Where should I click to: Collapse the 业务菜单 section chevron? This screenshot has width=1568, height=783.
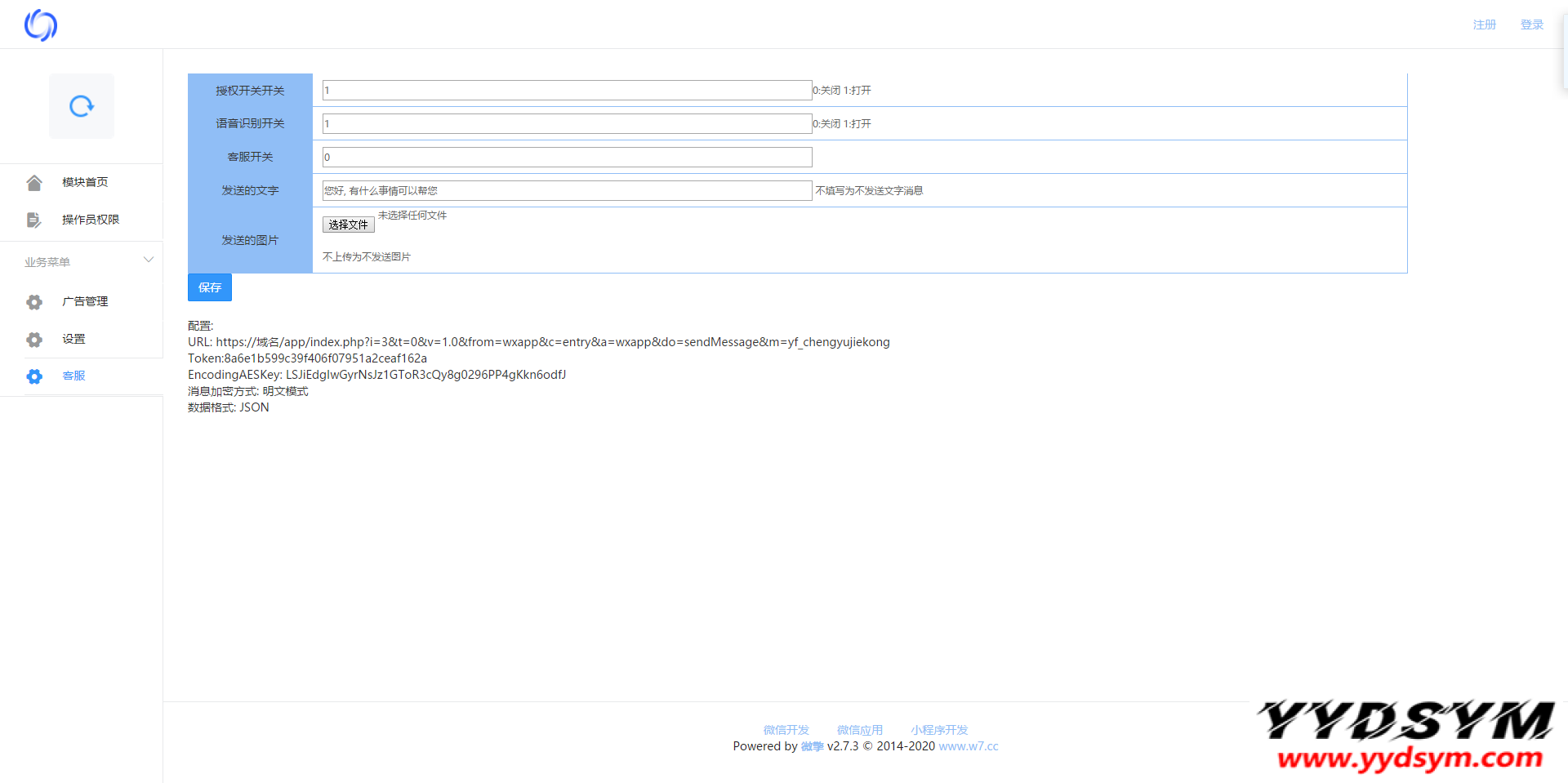pyautogui.click(x=149, y=260)
